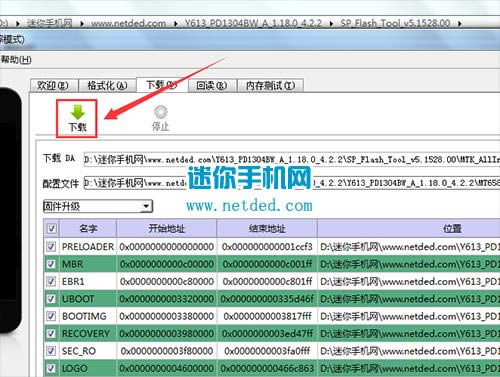Viewport: 500px width, 377px height.
Task: Toggle the UBOOT partition checkbox
Action: pos(51,298)
